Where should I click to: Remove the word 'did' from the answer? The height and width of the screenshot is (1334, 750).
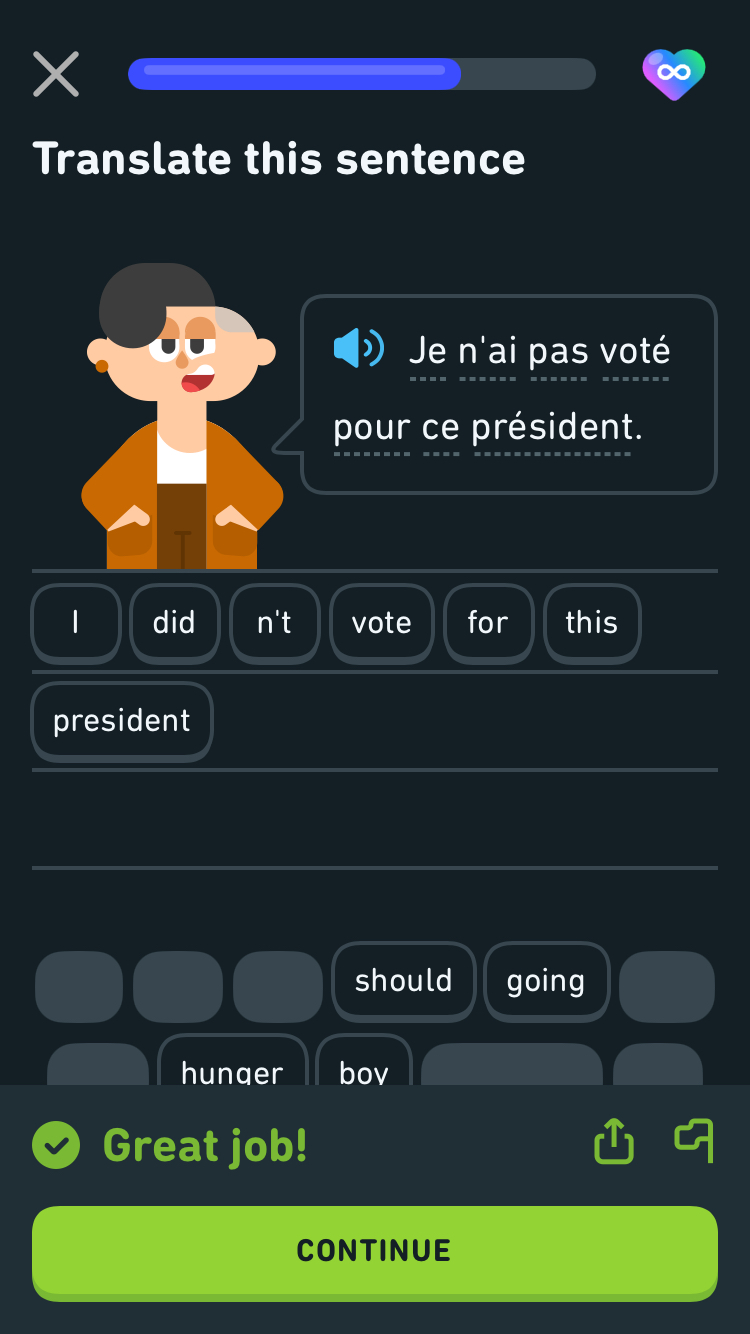[x=174, y=623]
